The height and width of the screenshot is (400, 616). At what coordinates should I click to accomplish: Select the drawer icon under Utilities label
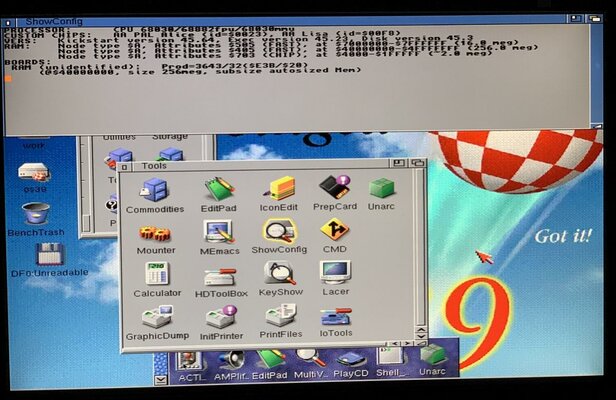[119, 156]
